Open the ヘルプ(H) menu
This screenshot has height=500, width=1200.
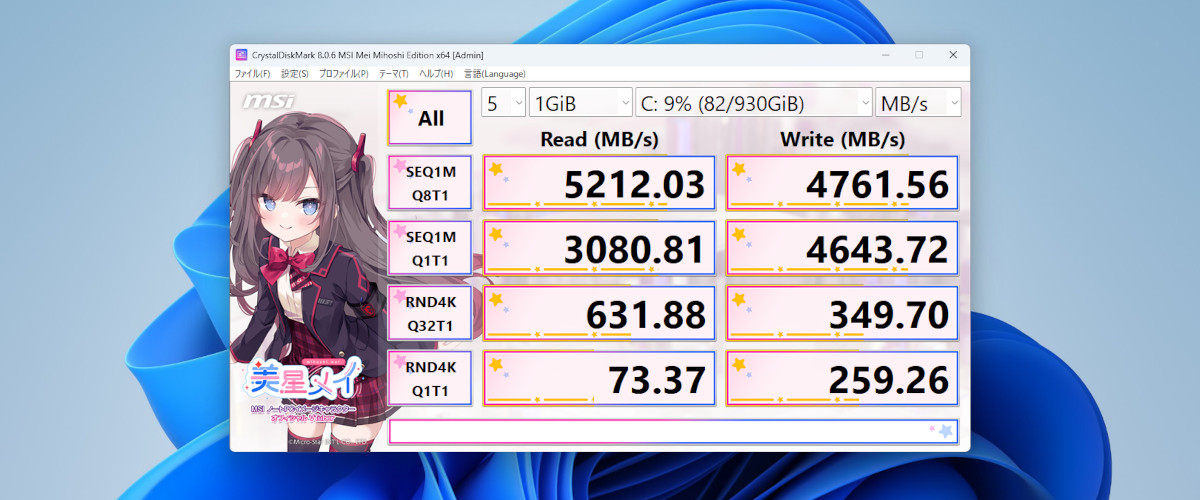[436, 73]
